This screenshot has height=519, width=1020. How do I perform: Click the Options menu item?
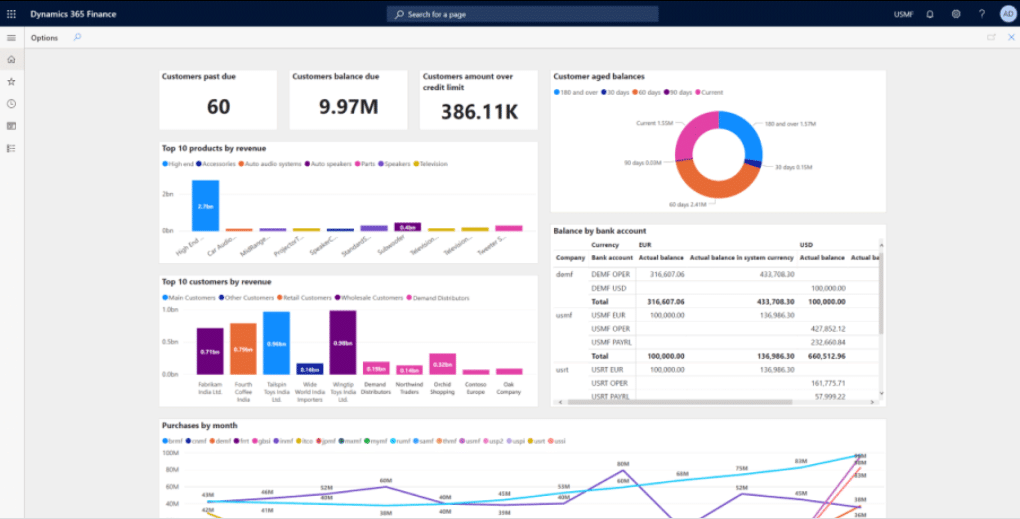tap(44, 38)
